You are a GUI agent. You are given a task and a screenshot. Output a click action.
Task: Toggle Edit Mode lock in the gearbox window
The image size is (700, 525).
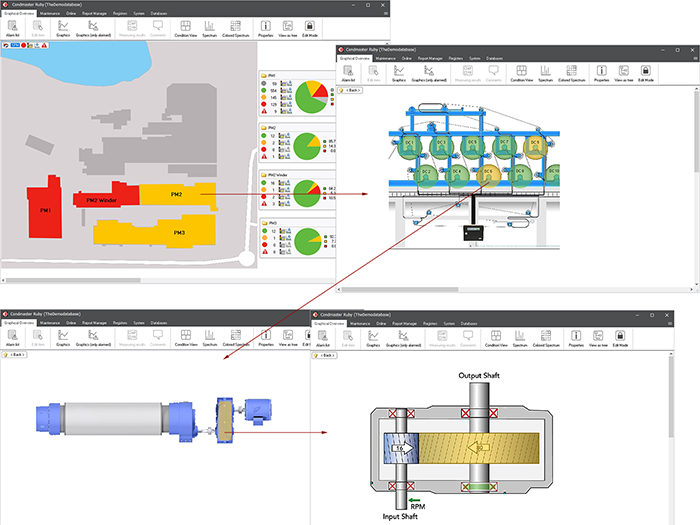pos(620,338)
